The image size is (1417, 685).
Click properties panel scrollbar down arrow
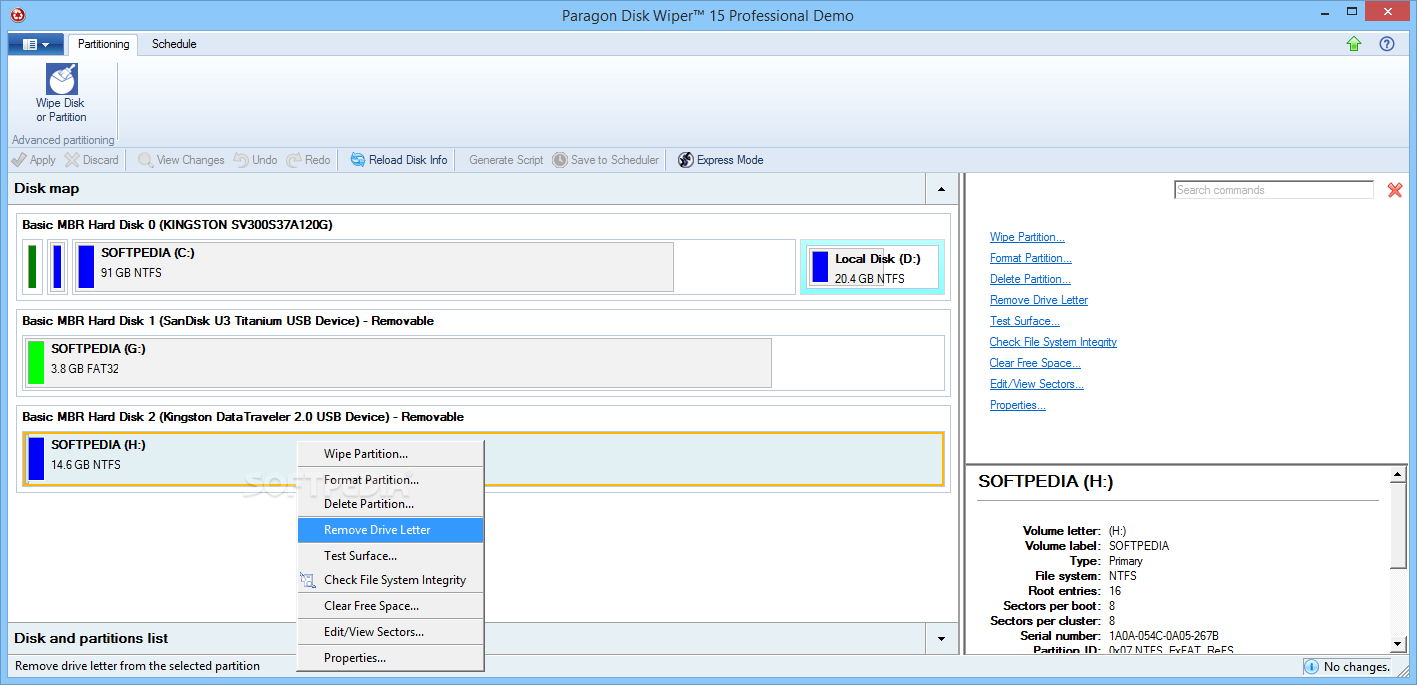[x=1400, y=645]
